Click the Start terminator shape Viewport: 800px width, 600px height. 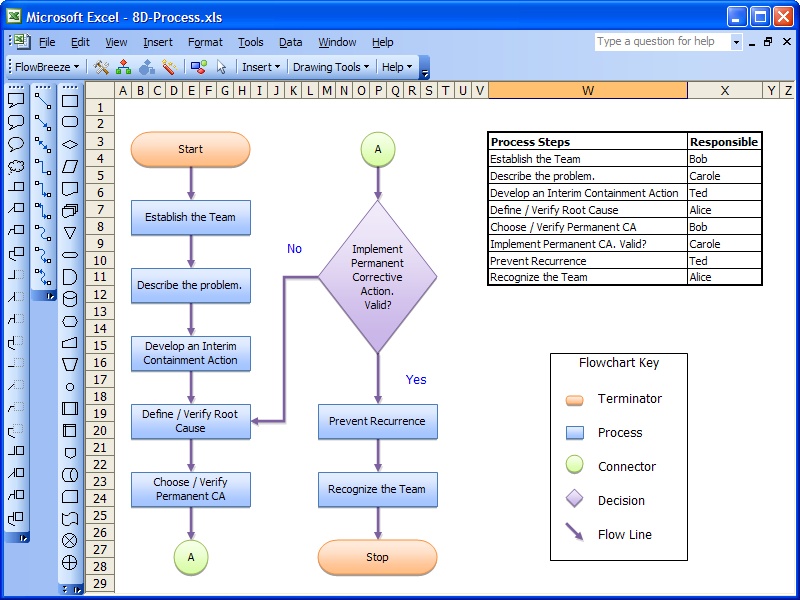pos(190,149)
